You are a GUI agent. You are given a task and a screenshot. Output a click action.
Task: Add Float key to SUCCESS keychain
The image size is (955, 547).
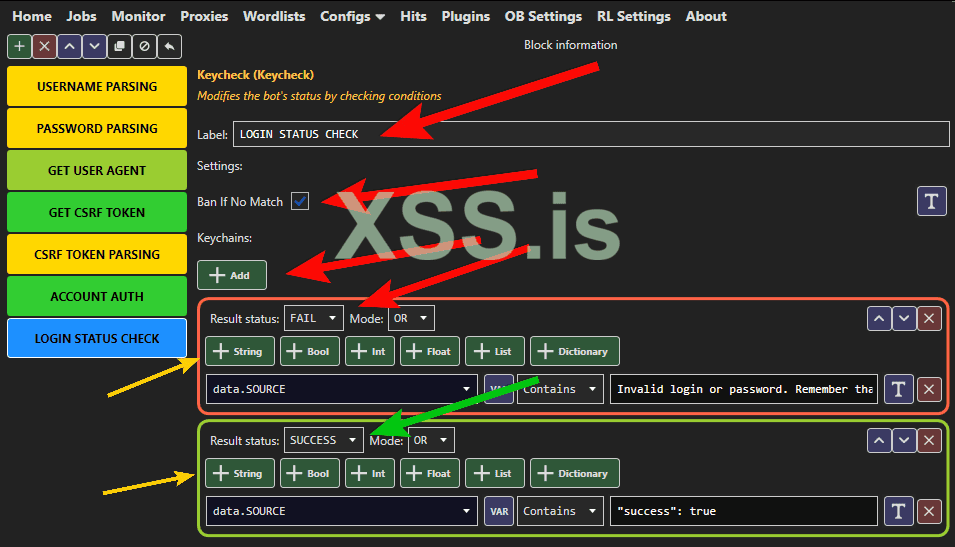[430, 473]
